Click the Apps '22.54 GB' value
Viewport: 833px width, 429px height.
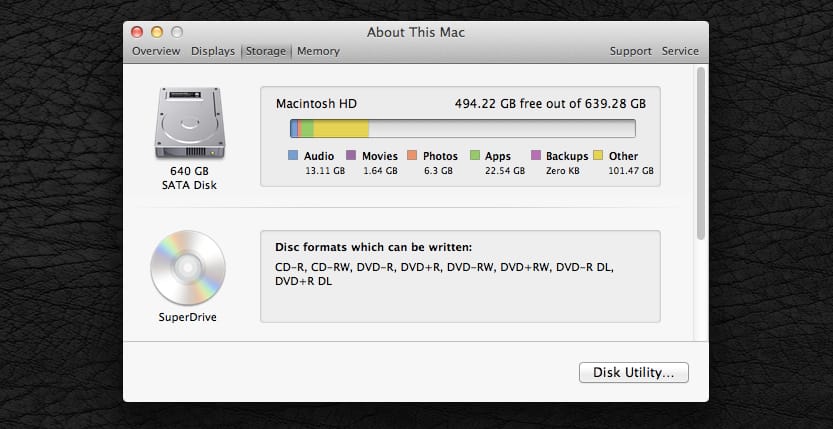tap(505, 171)
